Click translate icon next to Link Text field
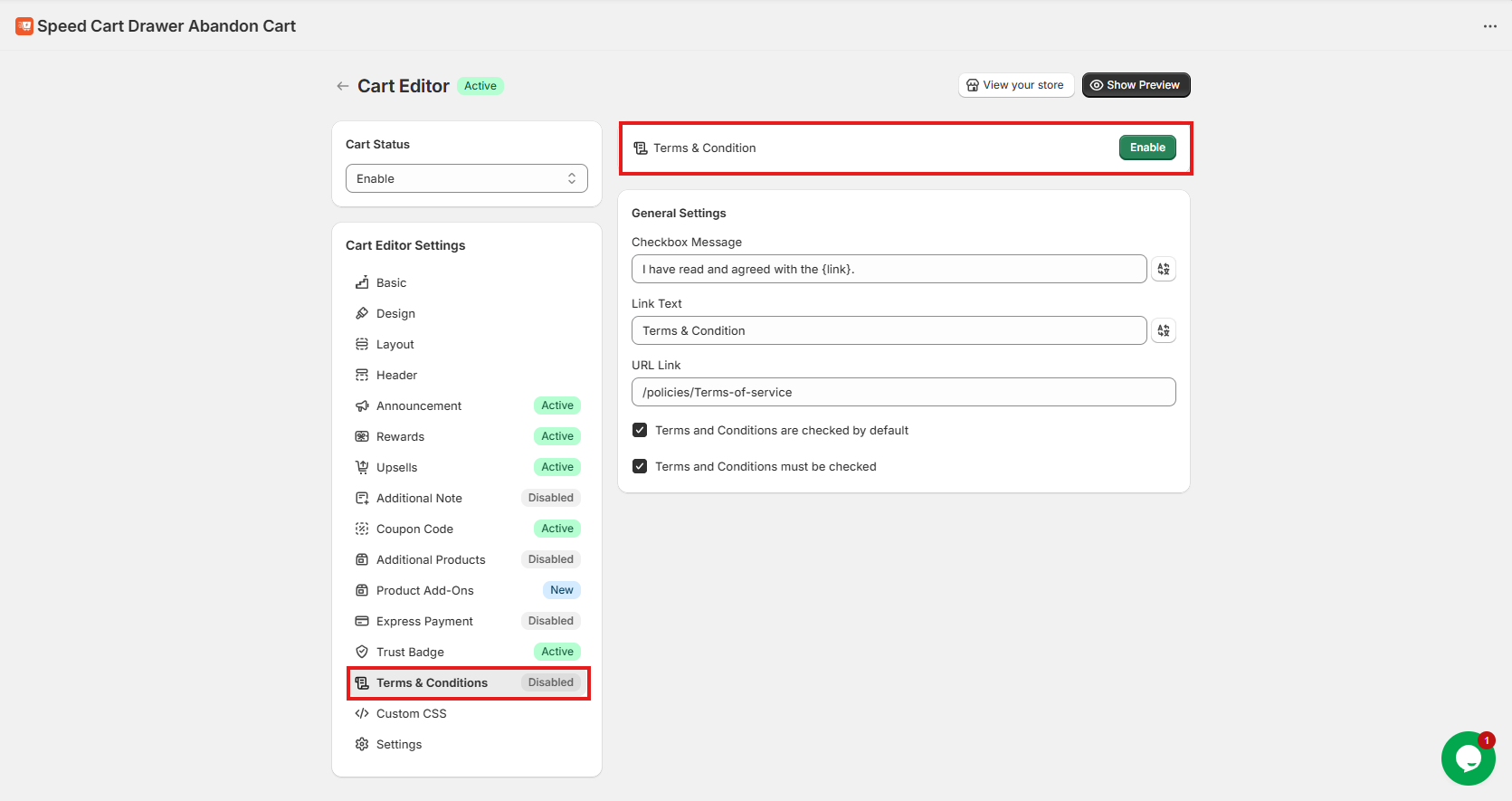The height and width of the screenshot is (801, 1512). [x=1163, y=330]
